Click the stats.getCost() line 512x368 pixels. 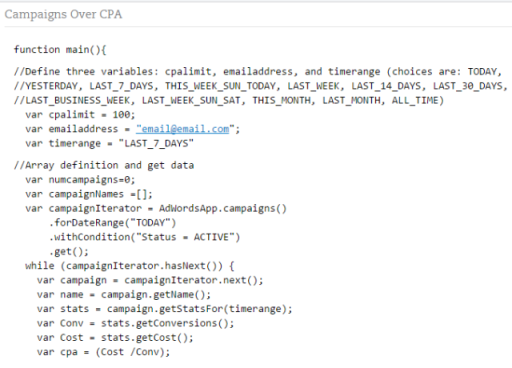pos(115,337)
